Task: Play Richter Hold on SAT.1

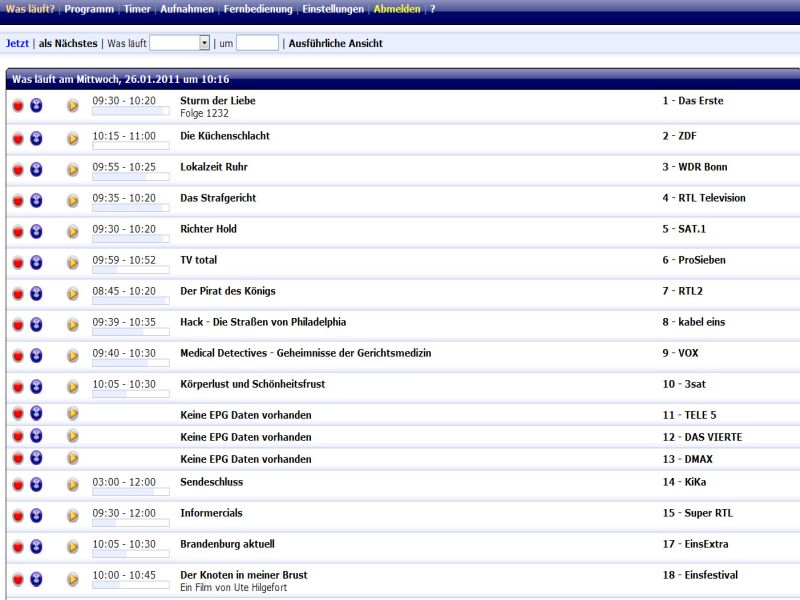Action: tap(72, 232)
